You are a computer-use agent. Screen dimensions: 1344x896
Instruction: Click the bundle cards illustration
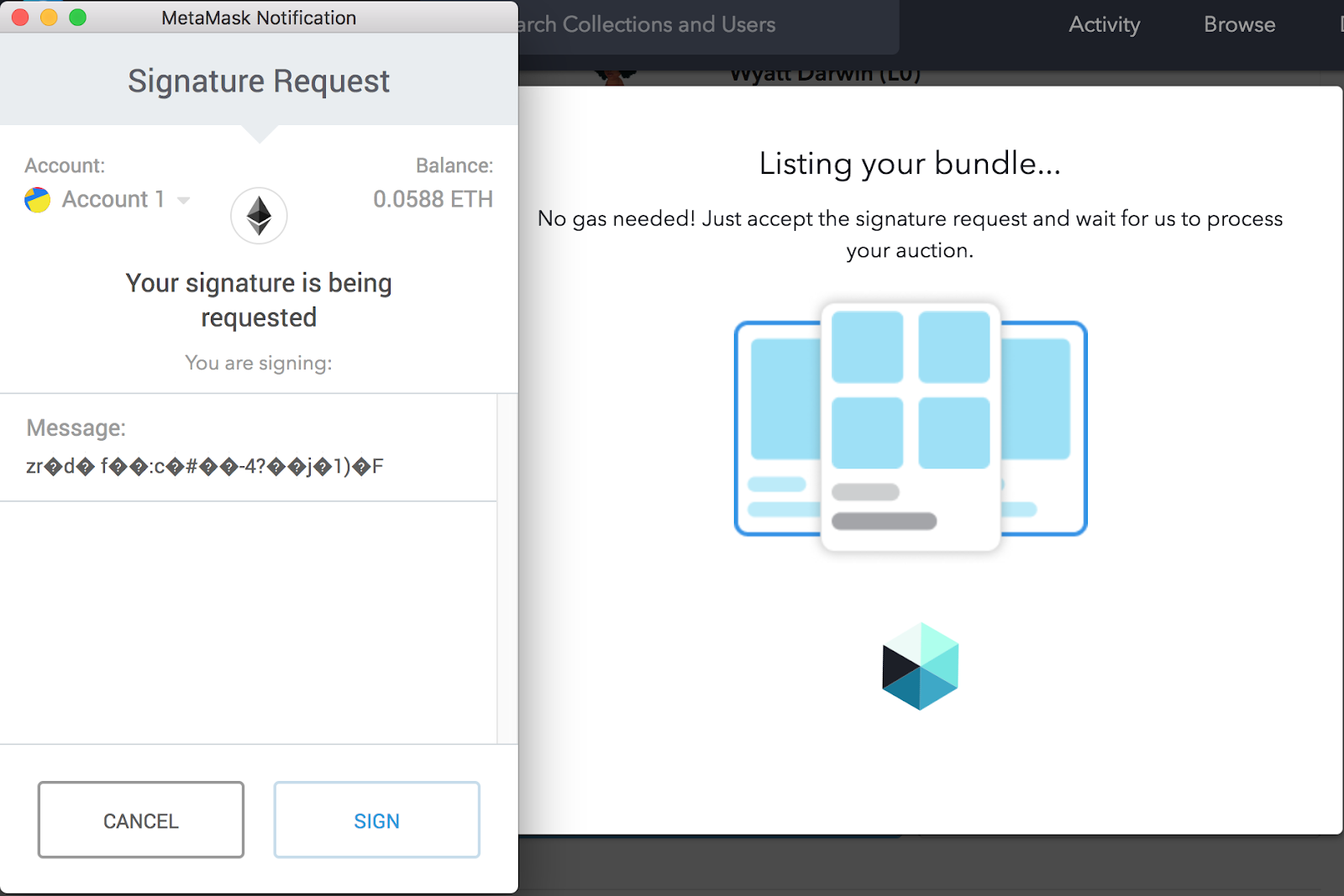[x=911, y=427]
